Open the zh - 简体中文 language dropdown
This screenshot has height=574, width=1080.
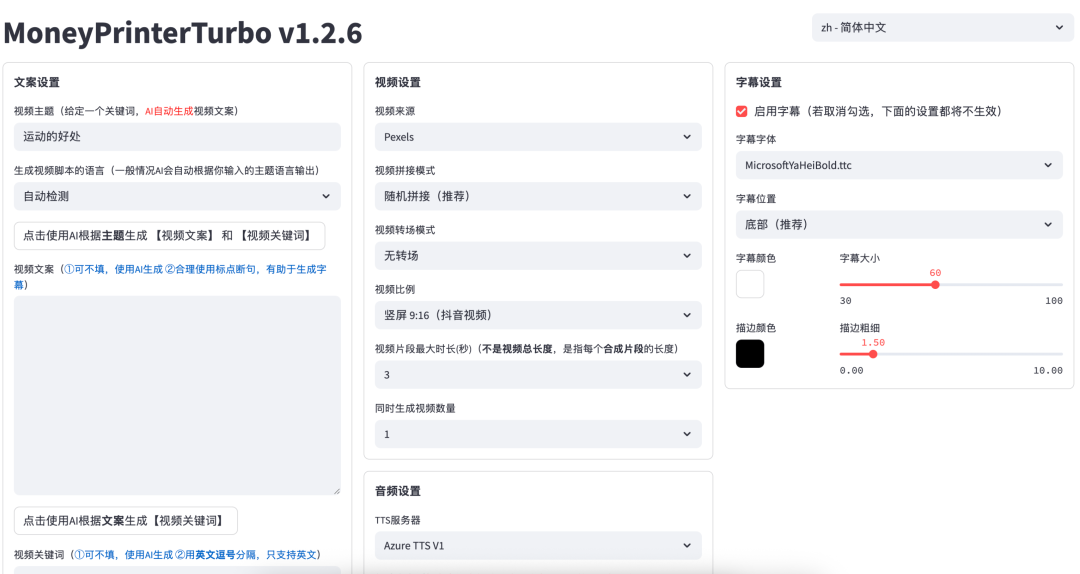[942, 28]
